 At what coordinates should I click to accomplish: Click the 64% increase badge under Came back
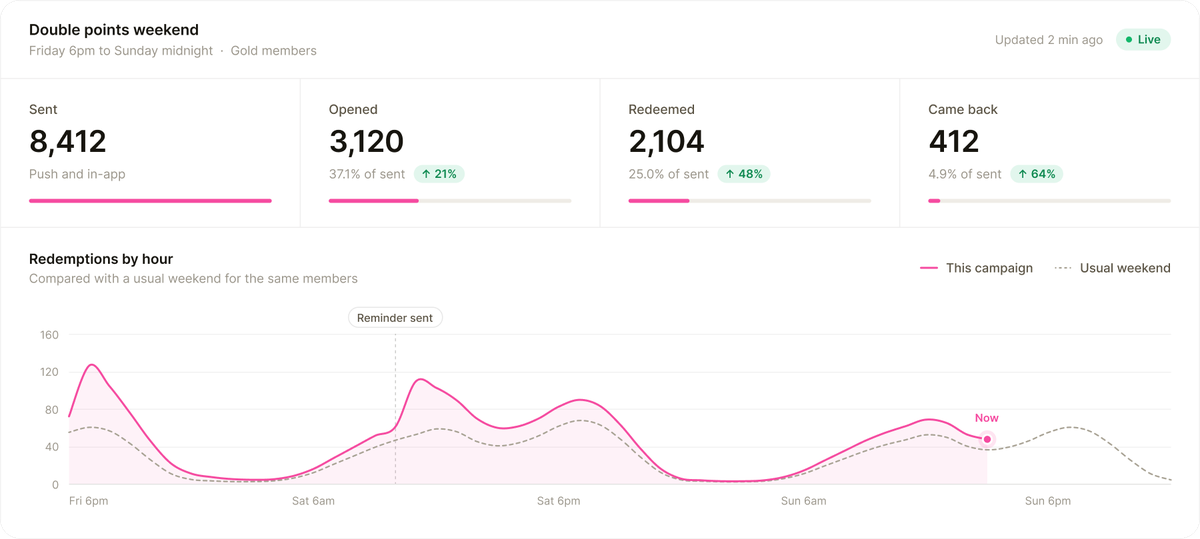point(1037,174)
